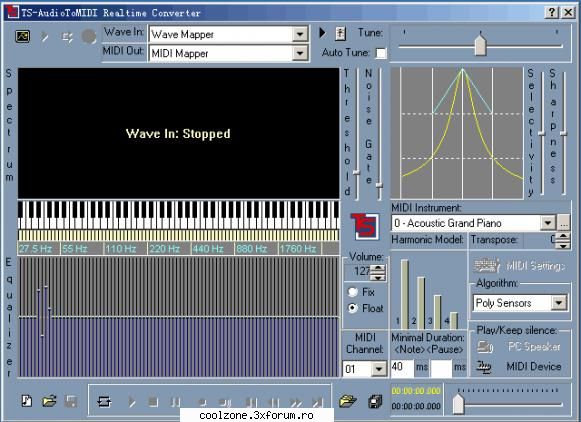This screenshot has width=581, height=422.
Task: Click the '27.5 Hz' frequency label
Action: click(35, 249)
